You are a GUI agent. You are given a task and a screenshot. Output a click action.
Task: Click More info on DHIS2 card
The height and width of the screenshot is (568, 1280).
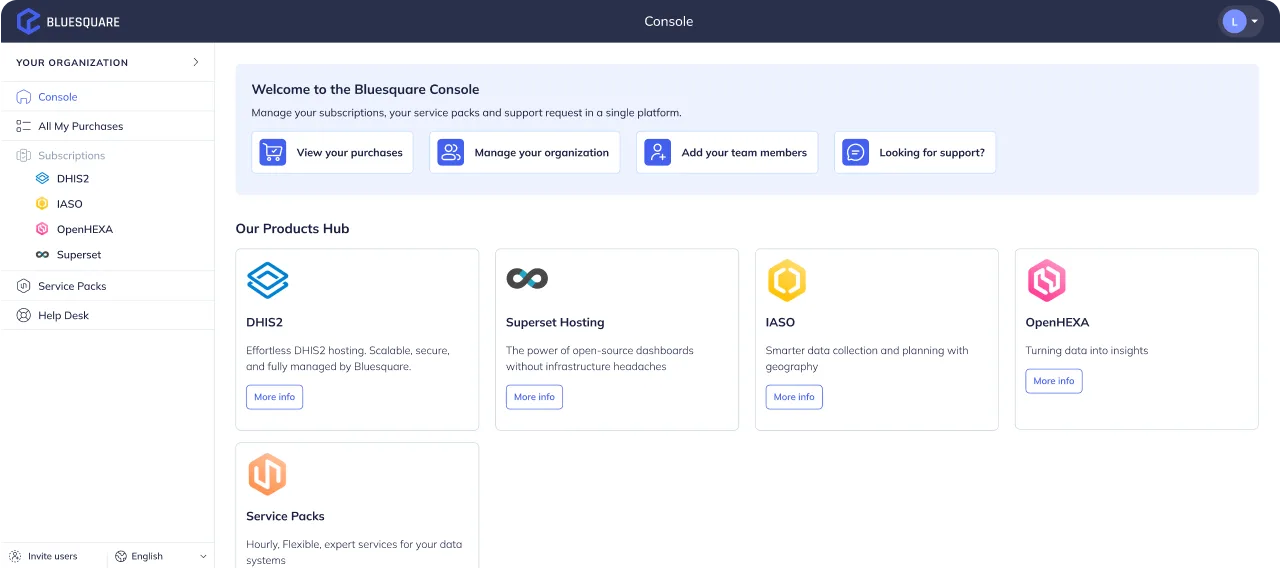[274, 397]
